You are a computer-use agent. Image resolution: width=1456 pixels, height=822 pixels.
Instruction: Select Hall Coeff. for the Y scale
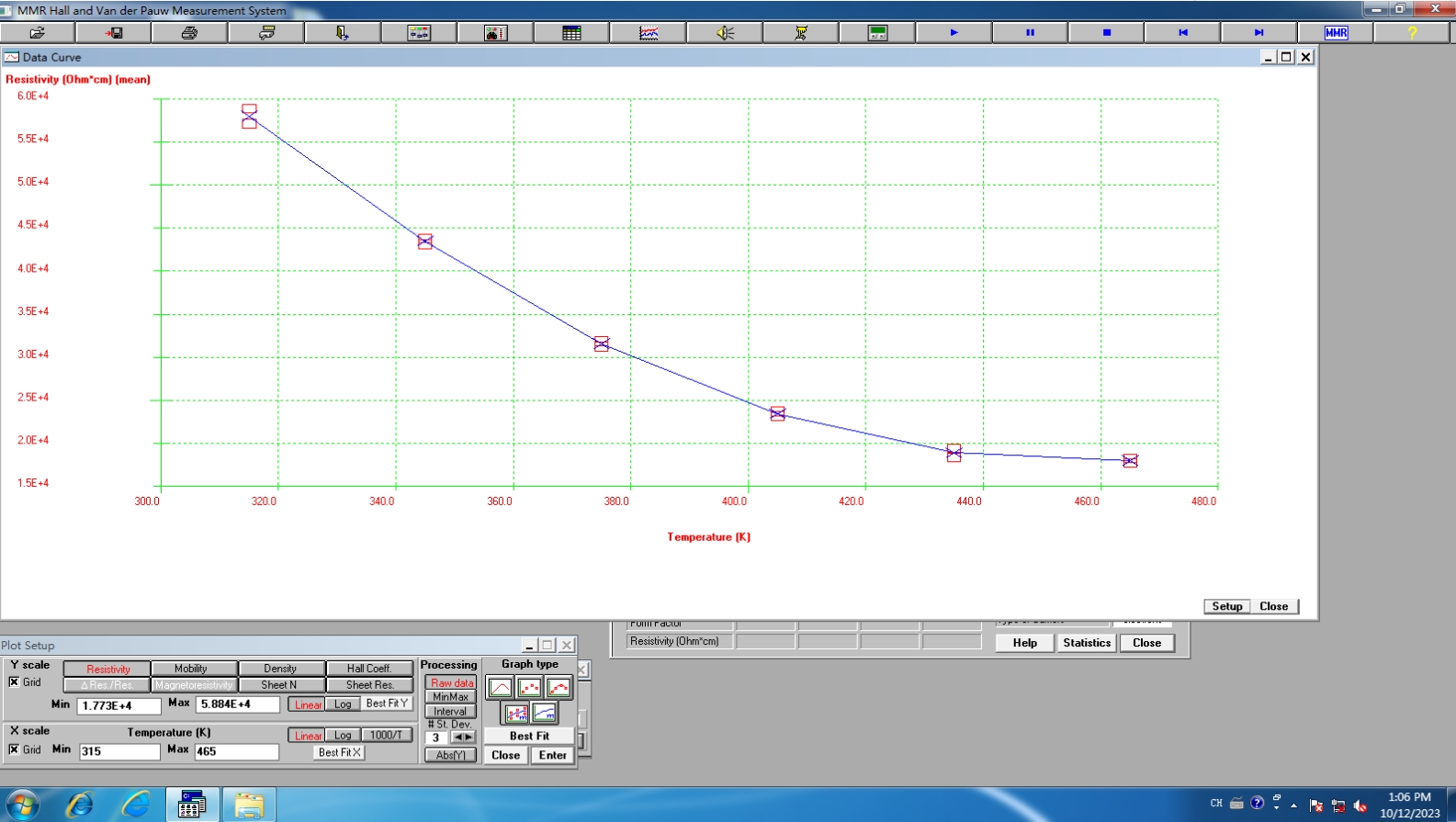tap(369, 669)
